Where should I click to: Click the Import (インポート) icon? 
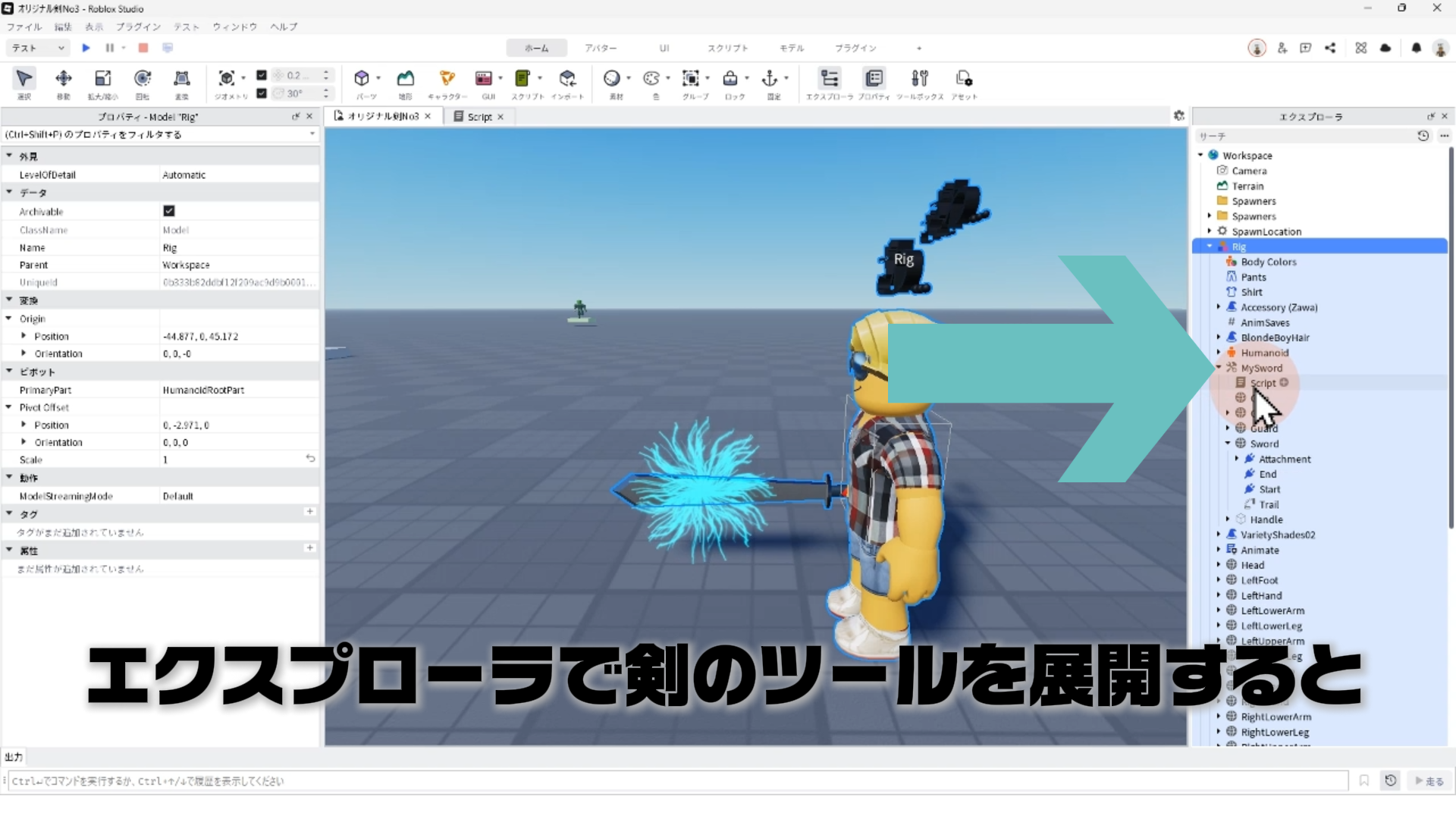pos(567,79)
